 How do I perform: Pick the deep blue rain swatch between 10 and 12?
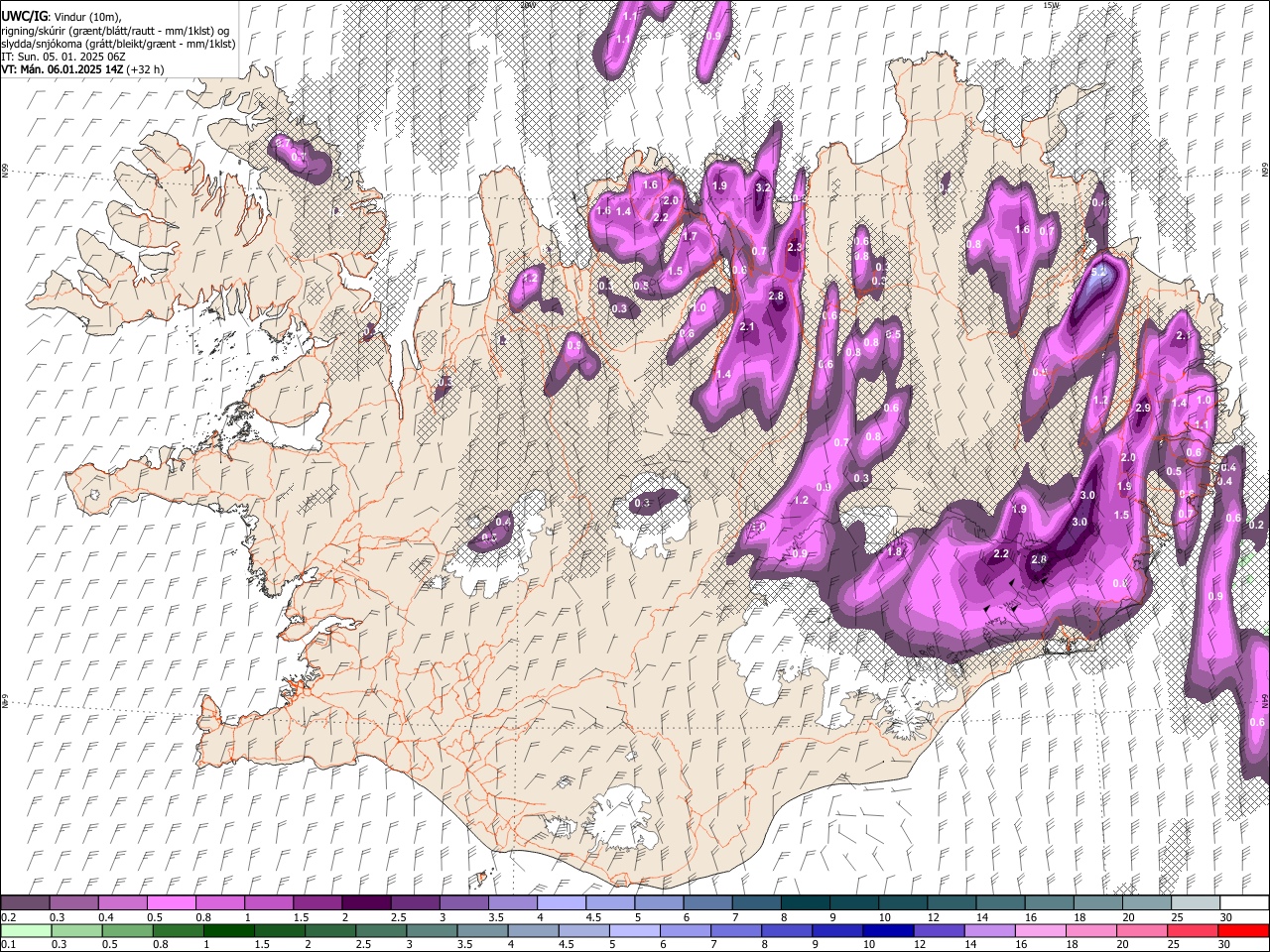pyautogui.click(x=887, y=930)
